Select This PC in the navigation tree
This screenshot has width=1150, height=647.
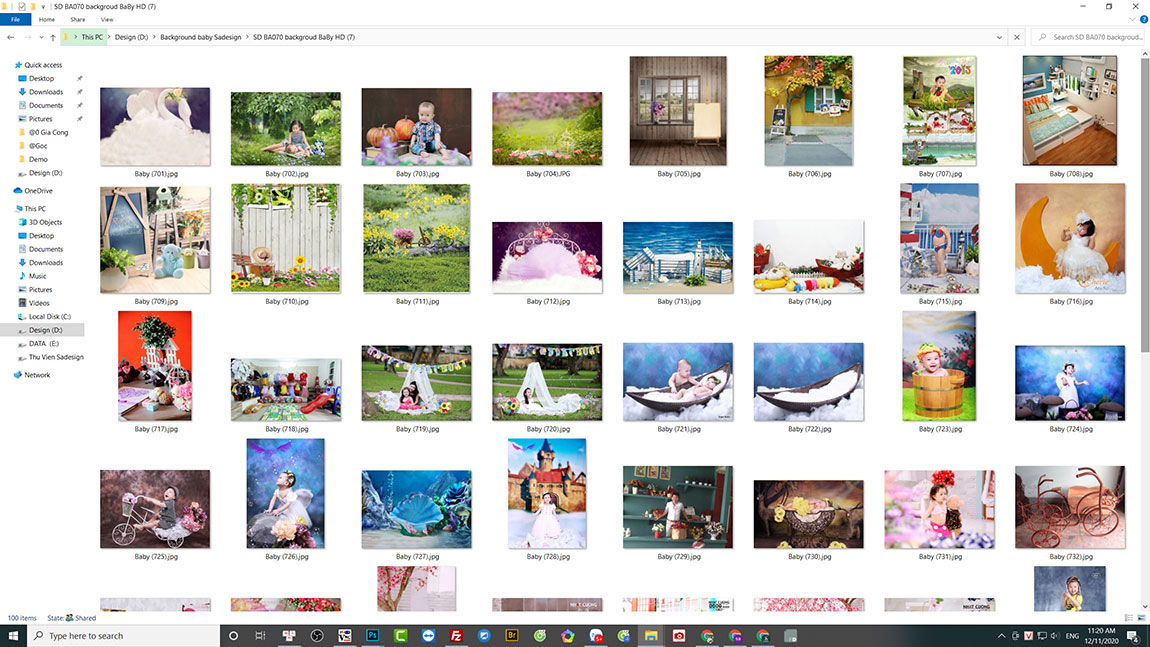pos(34,208)
